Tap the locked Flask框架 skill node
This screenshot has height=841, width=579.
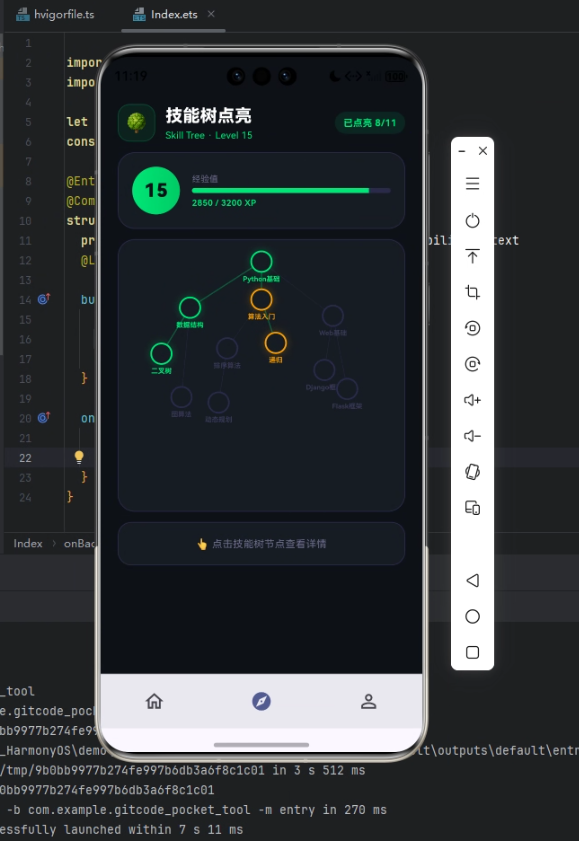tap(347, 389)
